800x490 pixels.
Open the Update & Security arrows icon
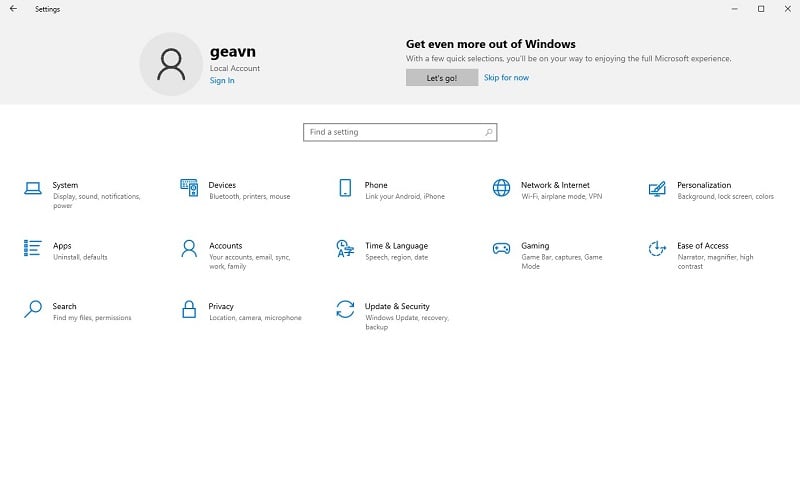(345, 309)
